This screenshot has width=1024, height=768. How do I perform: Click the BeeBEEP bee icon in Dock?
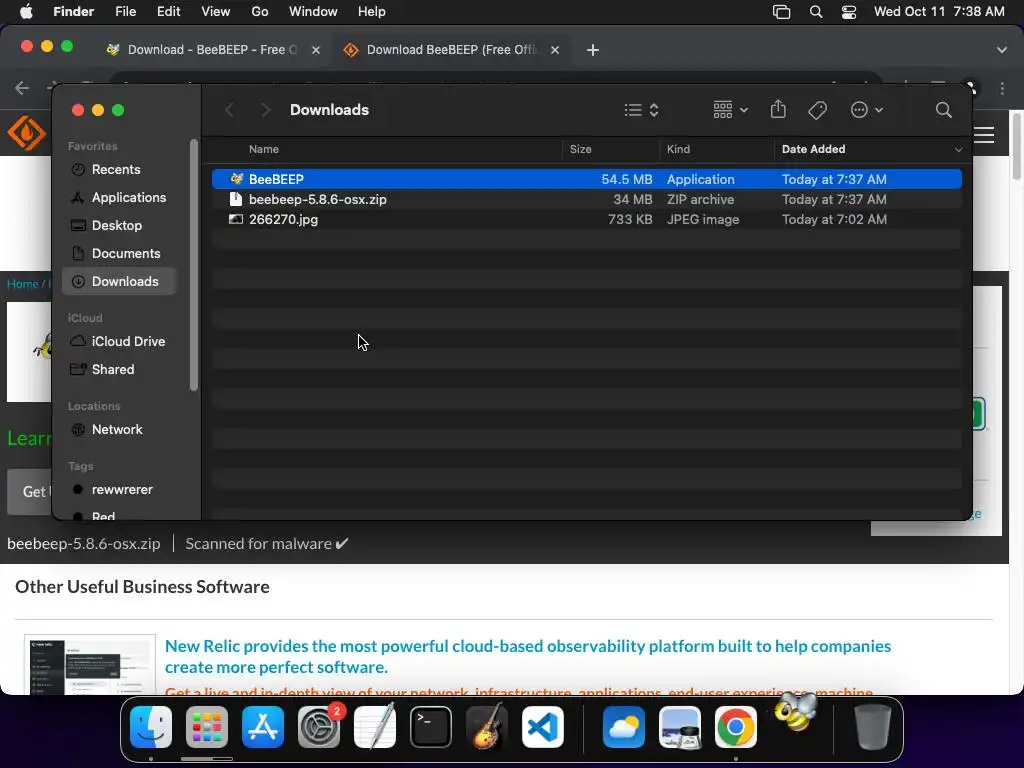click(796, 712)
